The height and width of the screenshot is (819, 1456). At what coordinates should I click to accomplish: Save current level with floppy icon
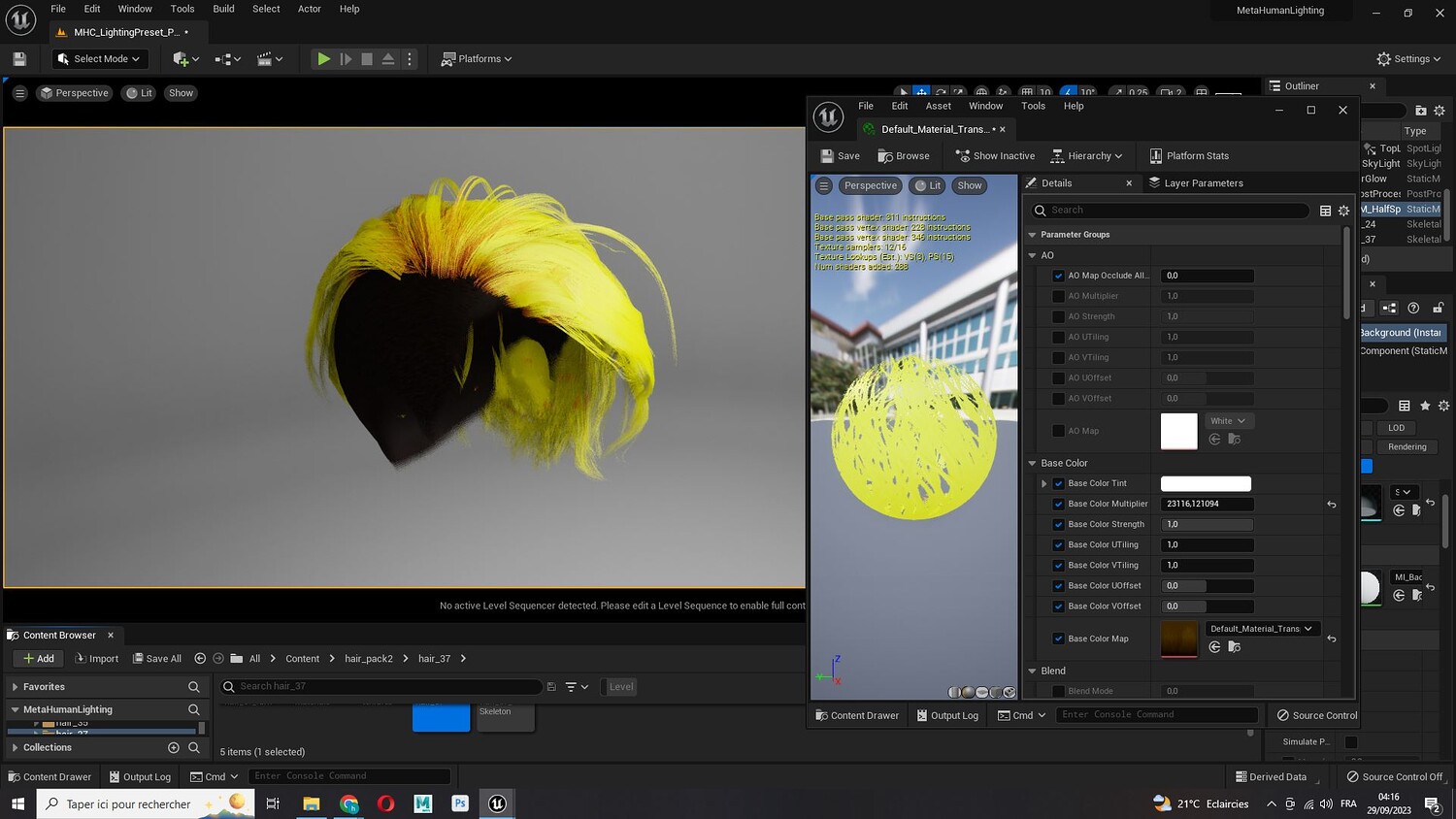click(x=19, y=59)
